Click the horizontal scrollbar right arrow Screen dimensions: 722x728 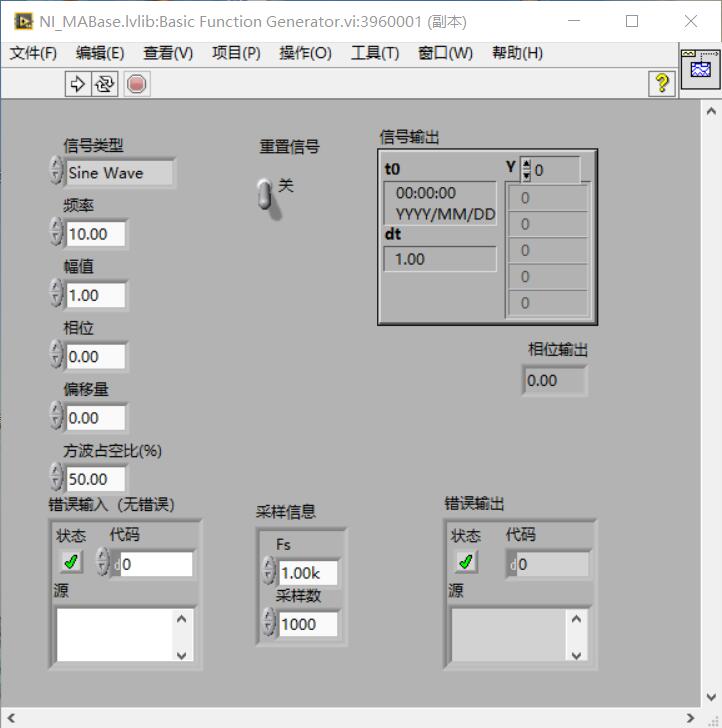[x=690, y=718]
